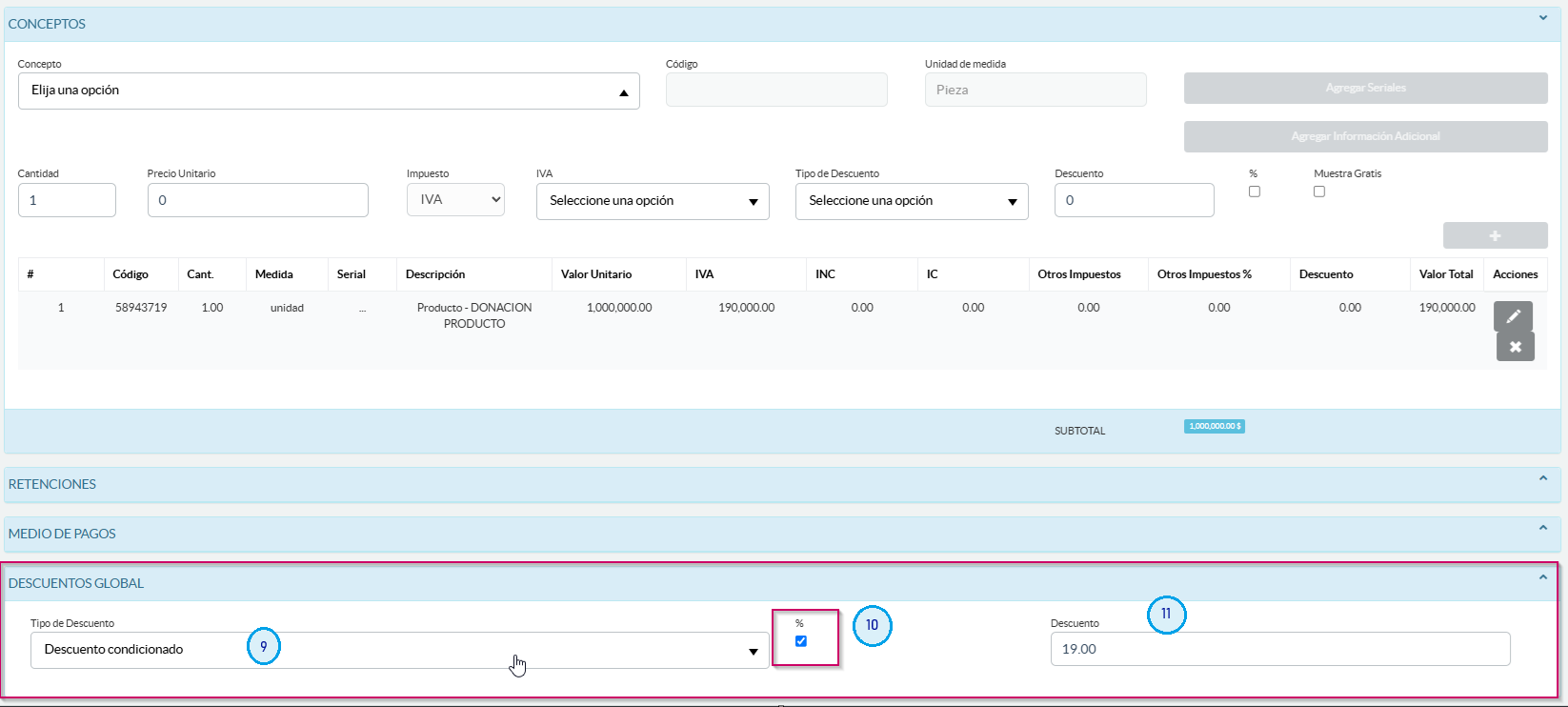Collapse the CONCEPTOS panel chevron
This screenshot has height=707, width=1568.
(1543, 18)
